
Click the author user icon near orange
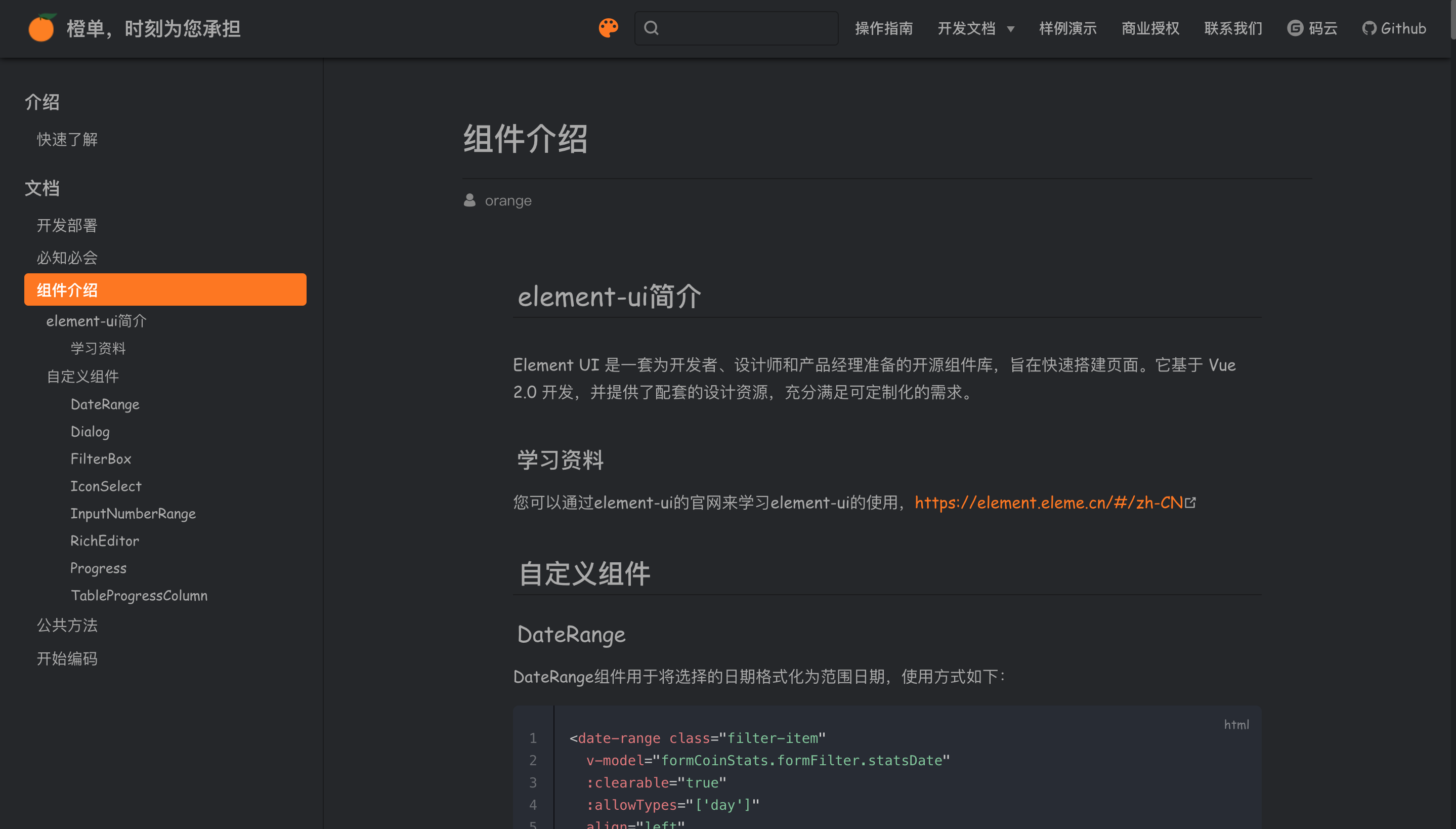point(469,200)
